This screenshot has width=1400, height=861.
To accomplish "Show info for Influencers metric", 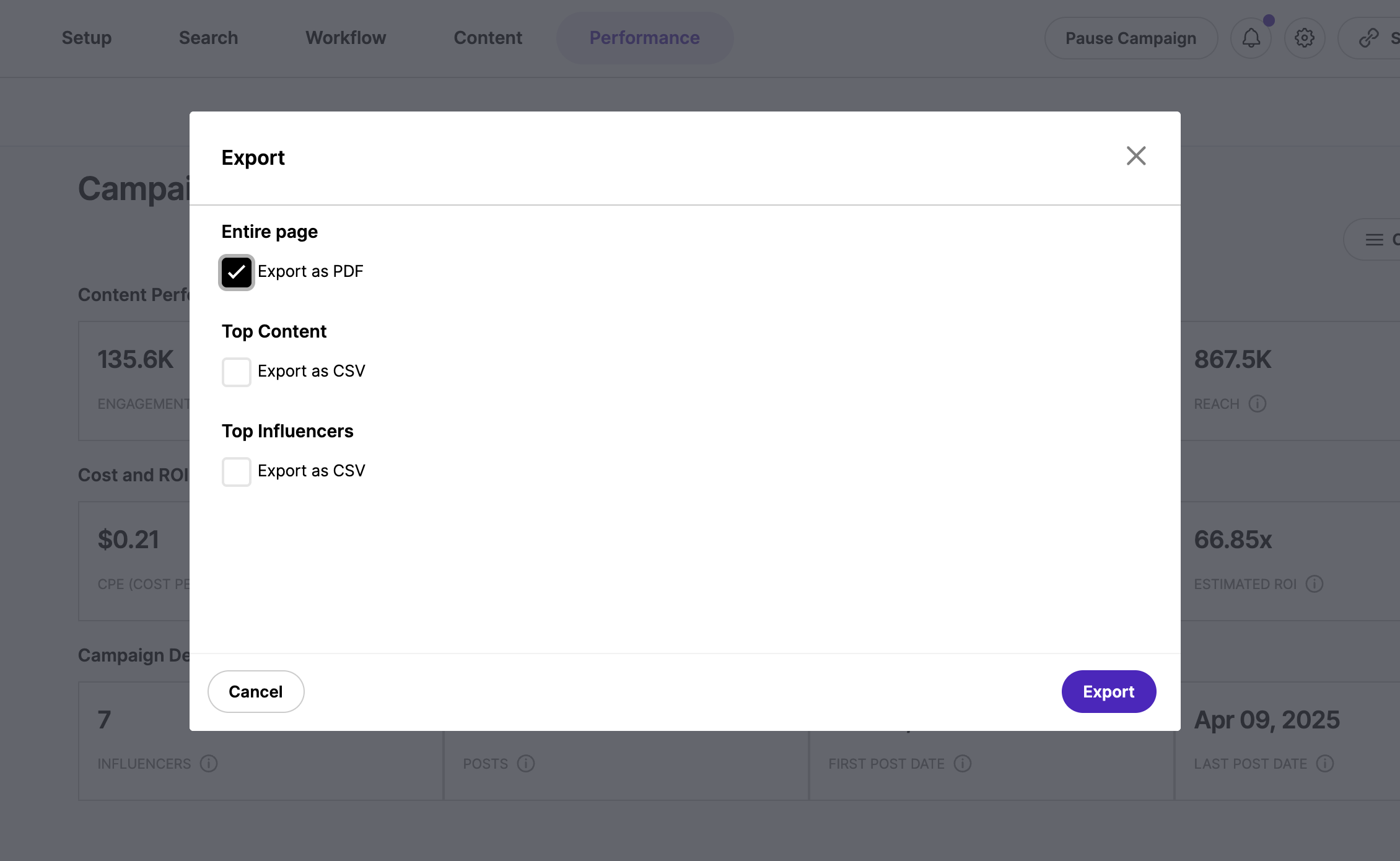I will tap(209, 764).
